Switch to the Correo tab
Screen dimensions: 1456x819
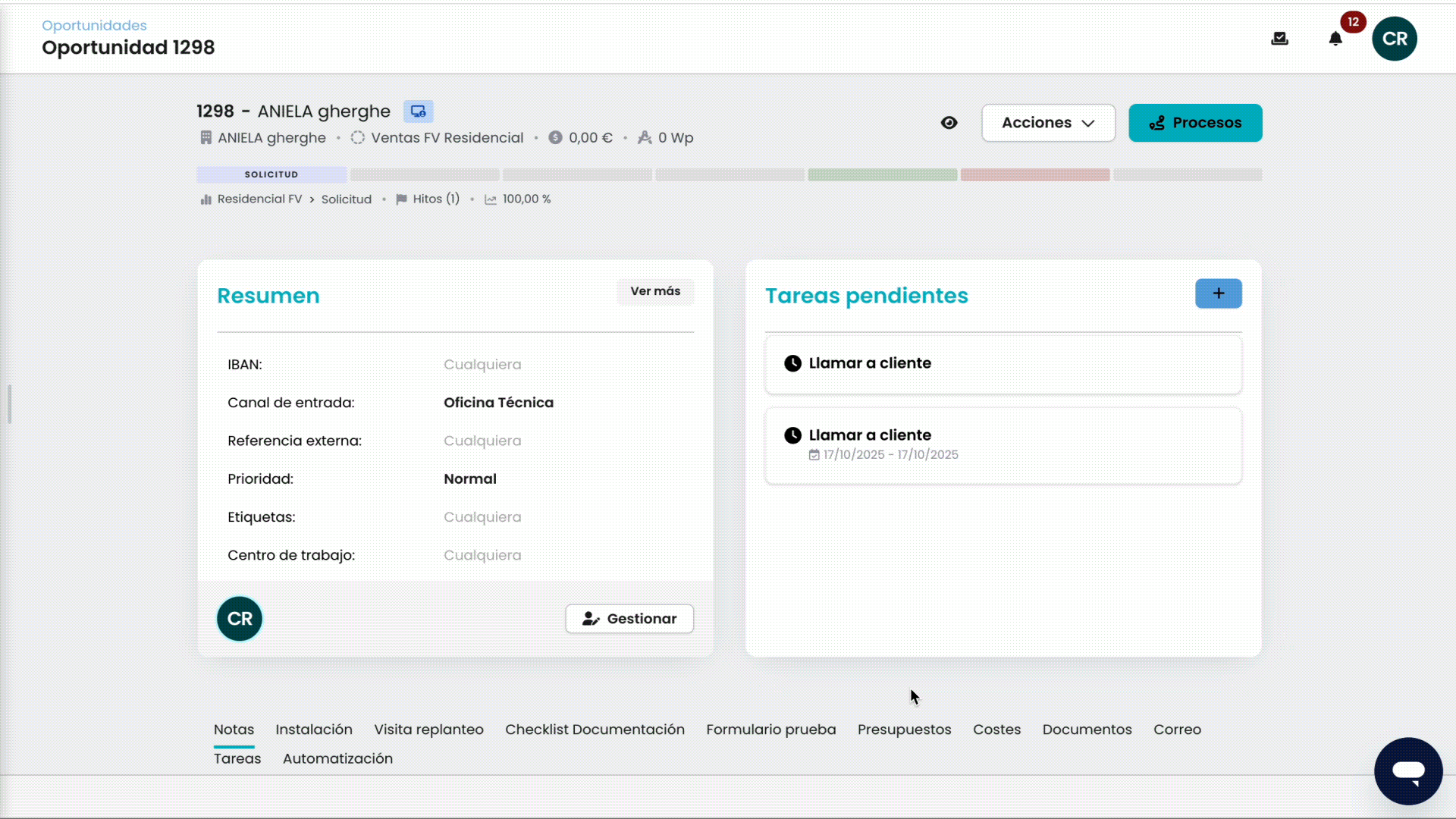(1177, 730)
